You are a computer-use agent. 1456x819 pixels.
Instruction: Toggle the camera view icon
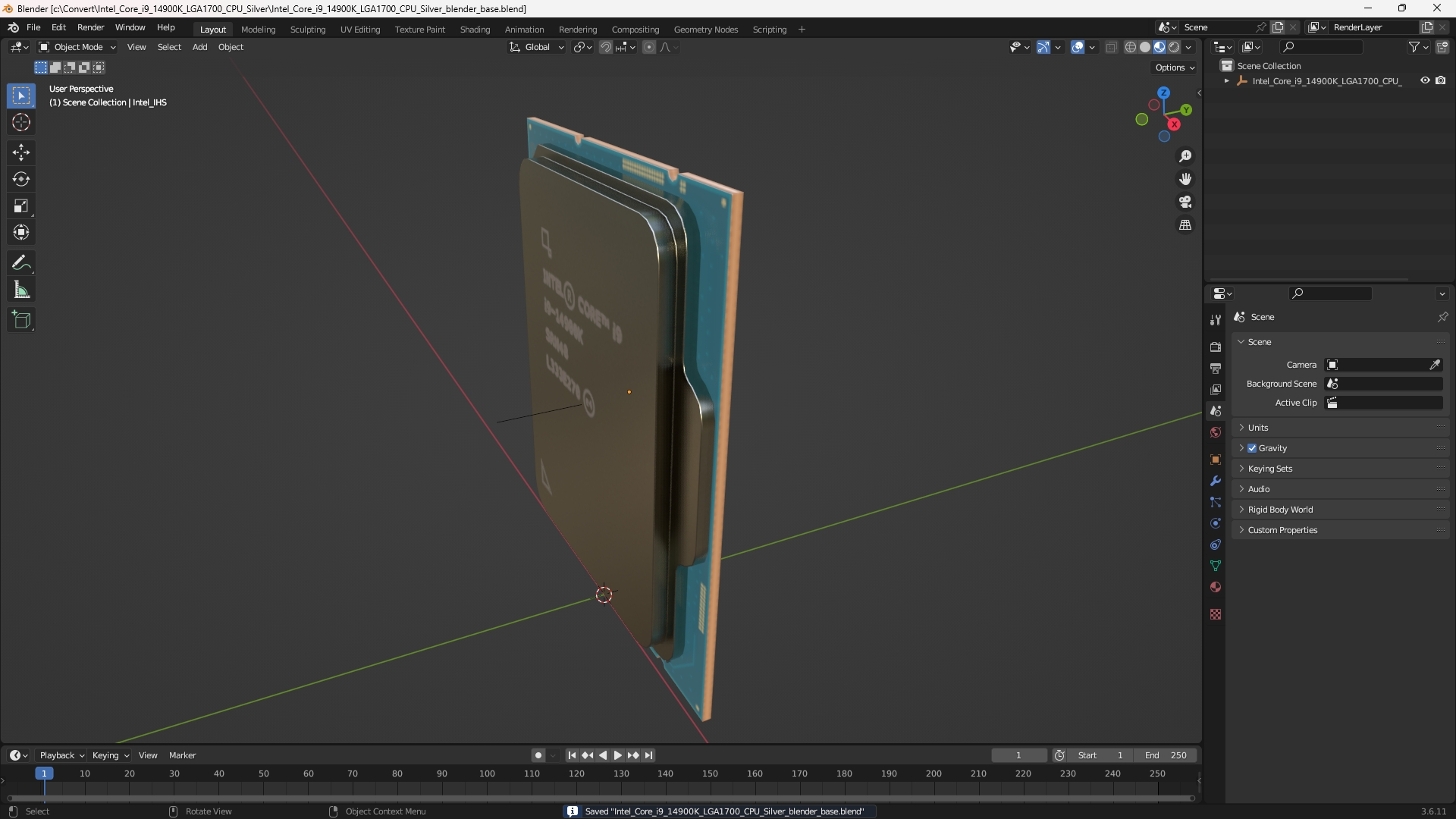pyautogui.click(x=1185, y=202)
